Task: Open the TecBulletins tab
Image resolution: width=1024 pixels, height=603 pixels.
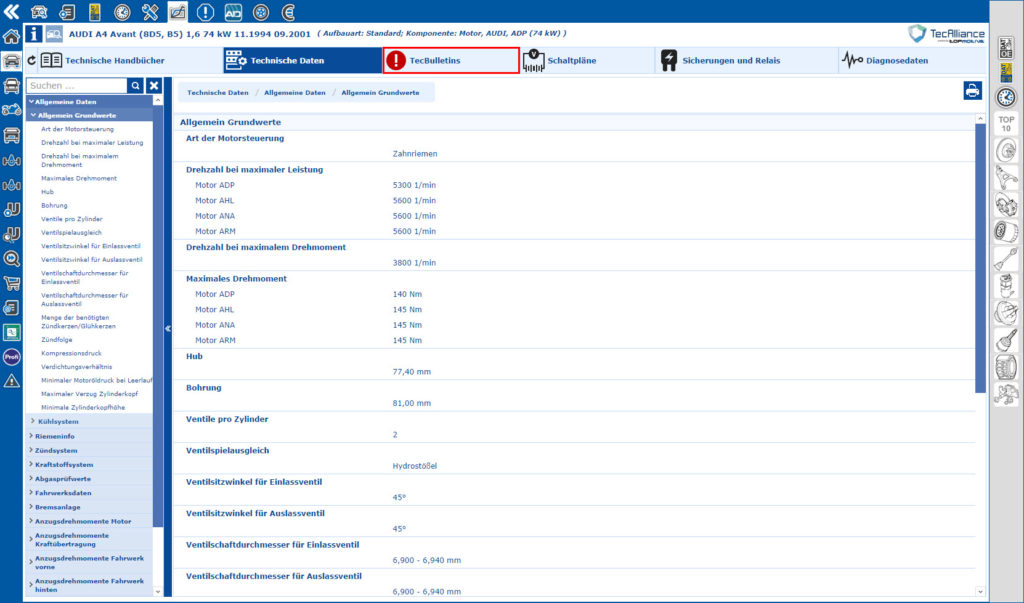Action: pyautogui.click(x=451, y=60)
